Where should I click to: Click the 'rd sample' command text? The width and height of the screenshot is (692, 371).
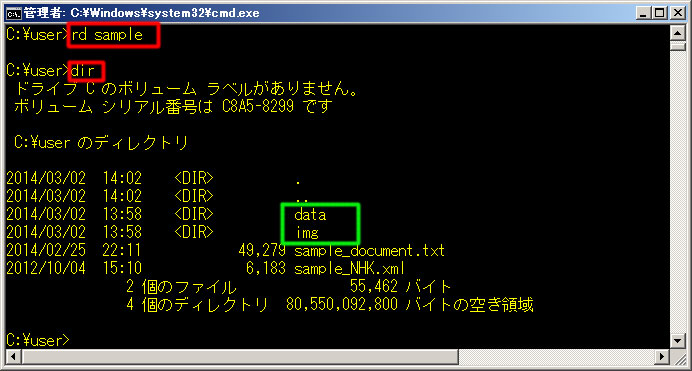click(x=107, y=35)
